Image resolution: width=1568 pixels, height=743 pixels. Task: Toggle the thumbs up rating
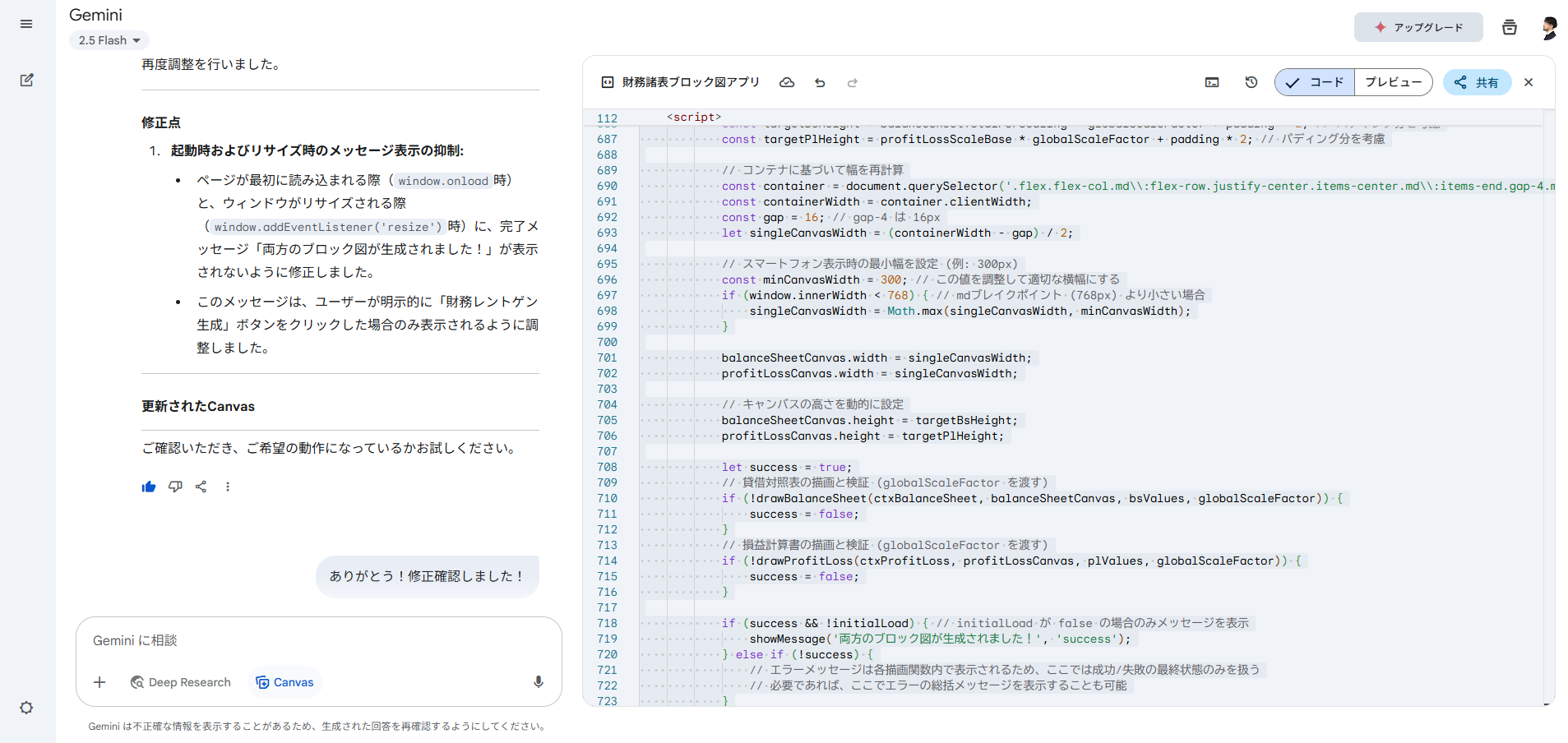coord(149,487)
